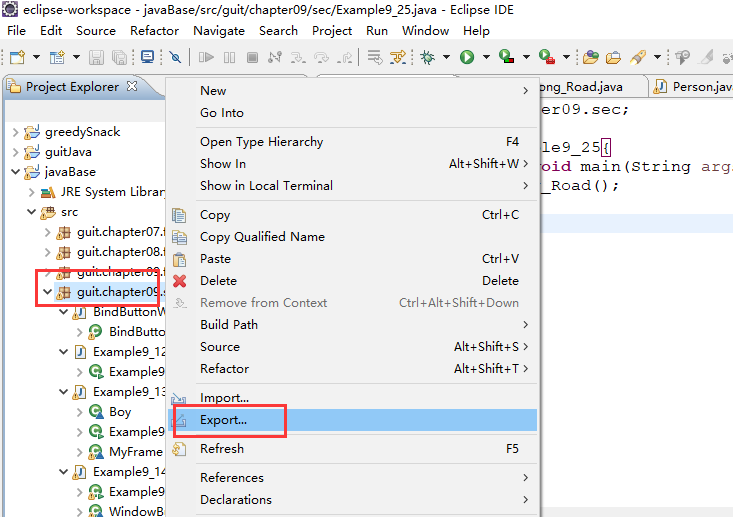Switch to the Person.java editor tab
The width and height of the screenshot is (733, 517).
click(x=693, y=87)
